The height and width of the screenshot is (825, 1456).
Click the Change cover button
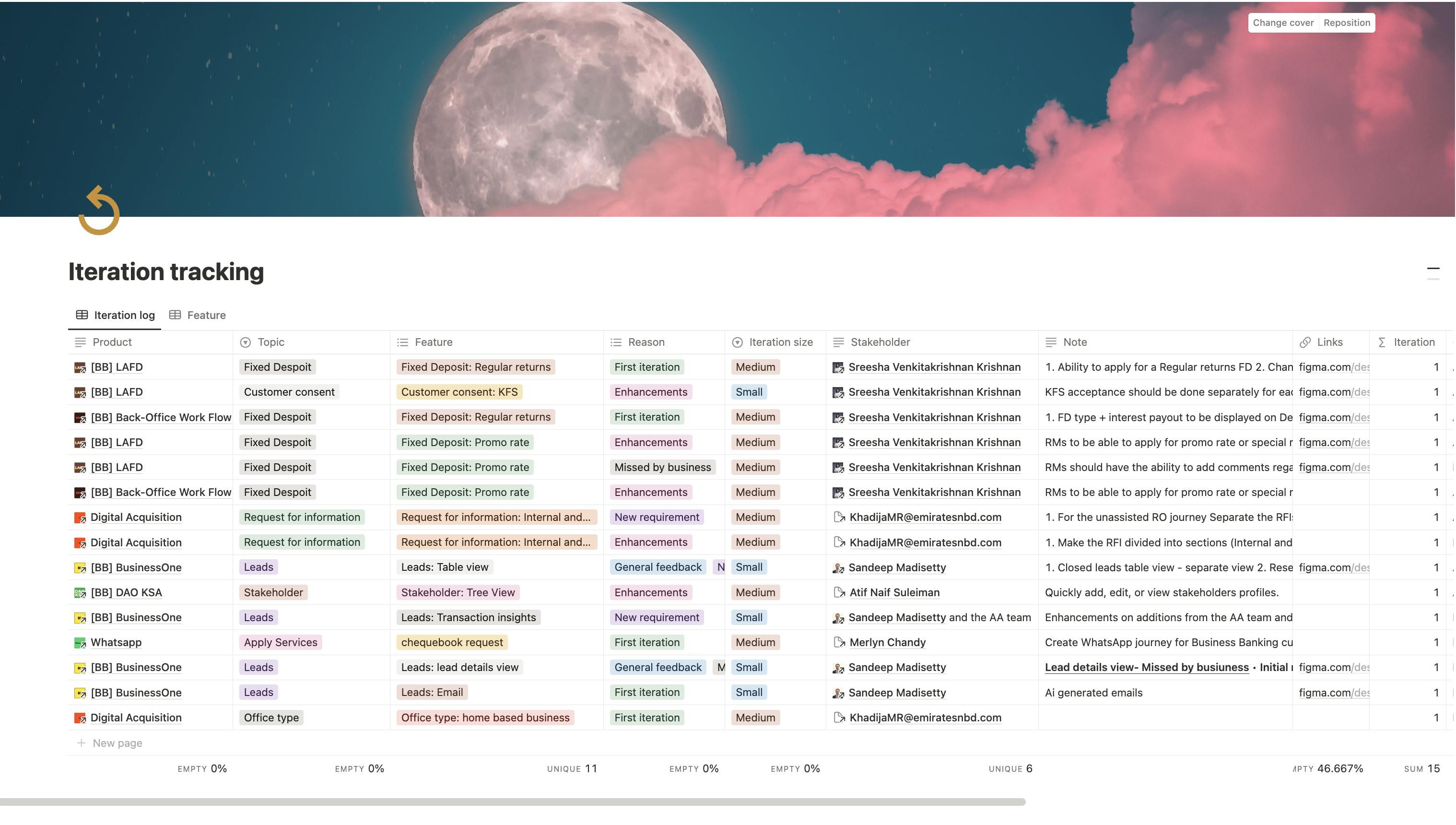click(1283, 23)
